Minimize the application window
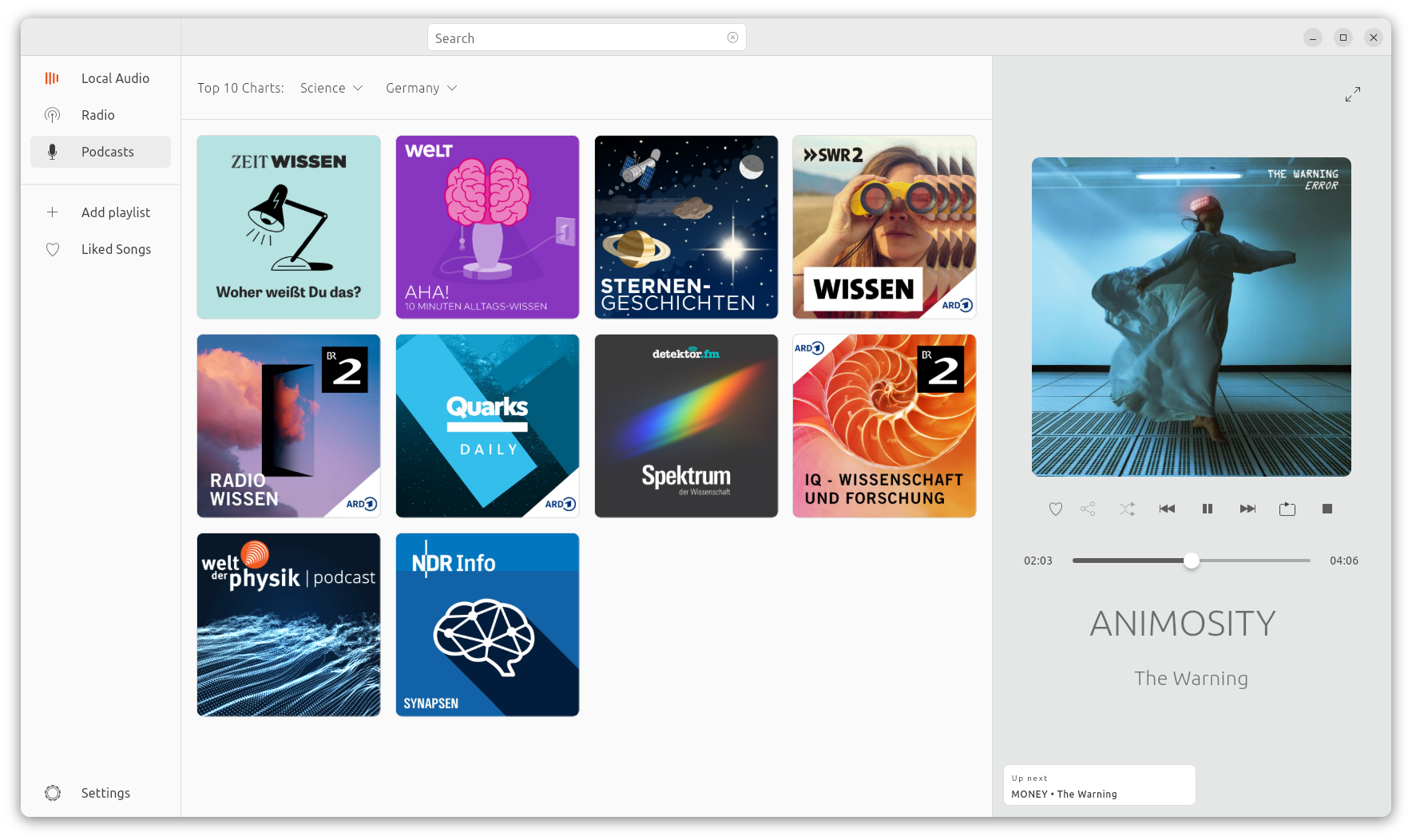 [x=1313, y=38]
